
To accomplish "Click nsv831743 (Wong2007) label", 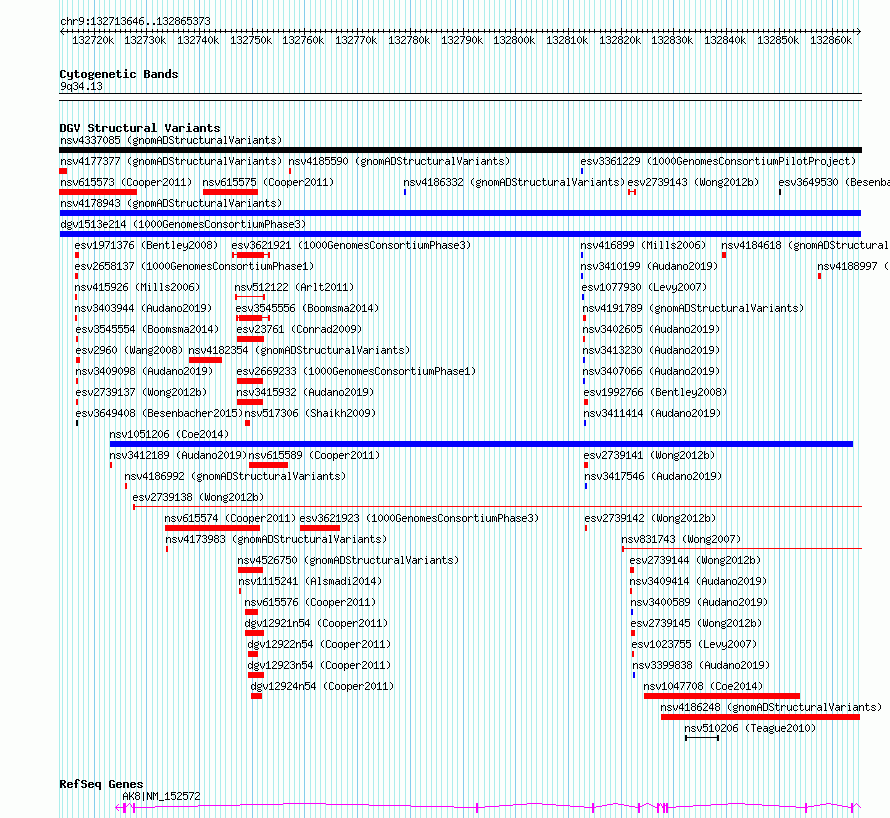I will [681, 539].
